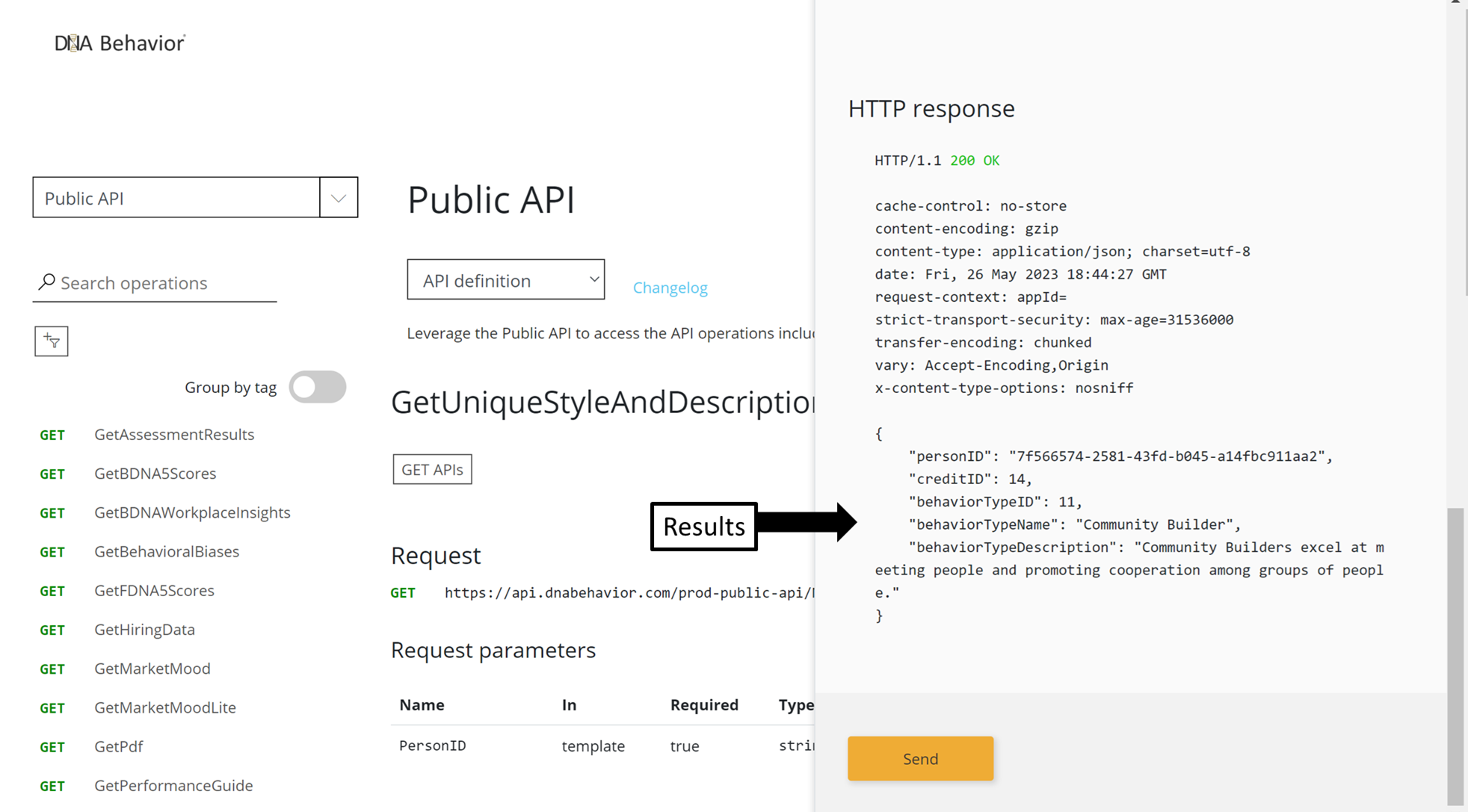Image resolution: width=1468 pixels, height=812 pixels.
Task: Click the Request parameters heading
Action: [493, 650]
